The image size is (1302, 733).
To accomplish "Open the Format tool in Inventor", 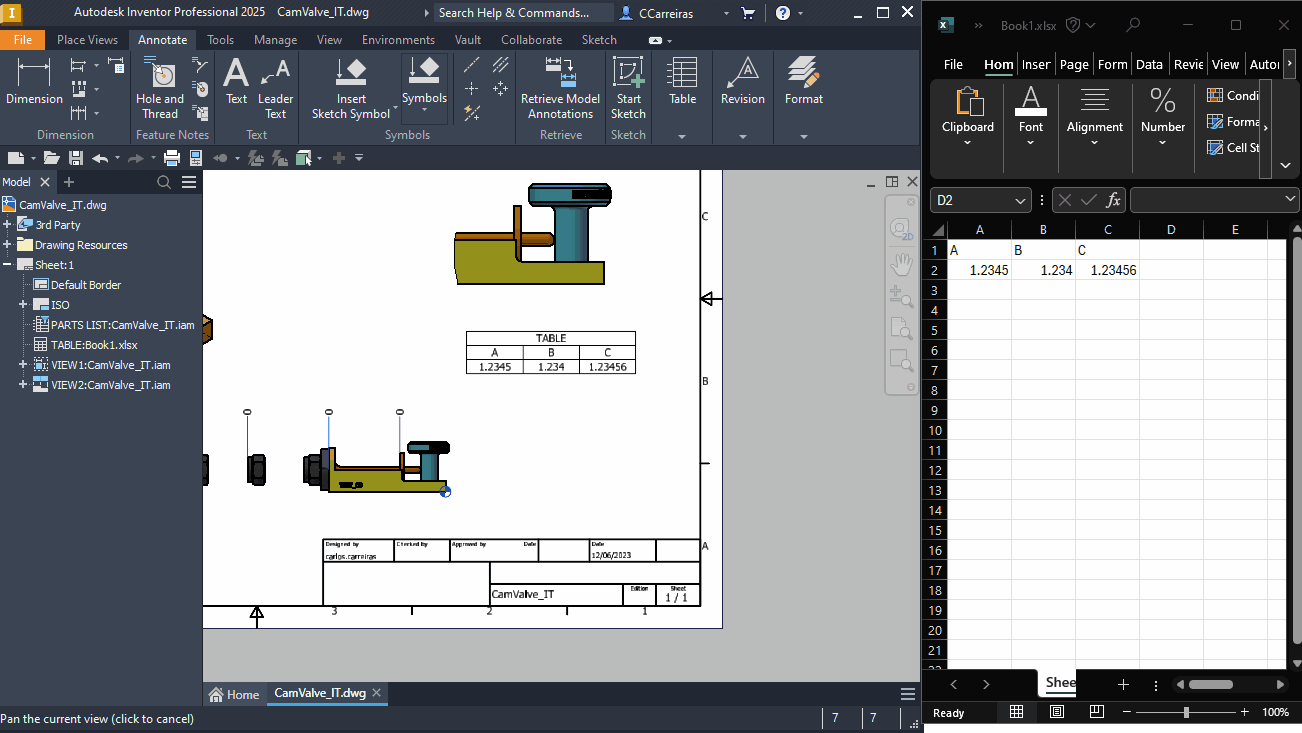I will [803, 82].
